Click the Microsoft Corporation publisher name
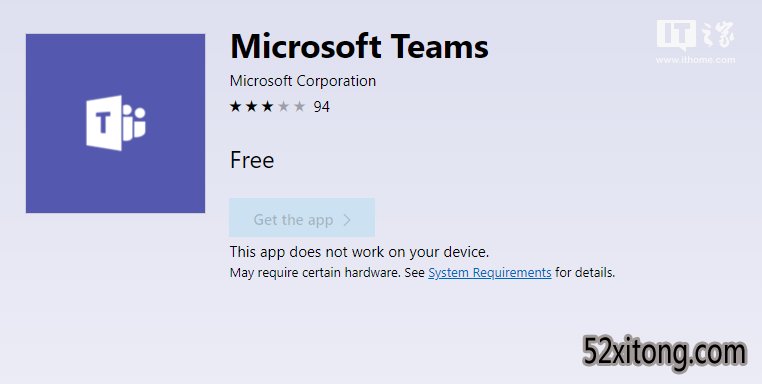 (x=303, y=81)
